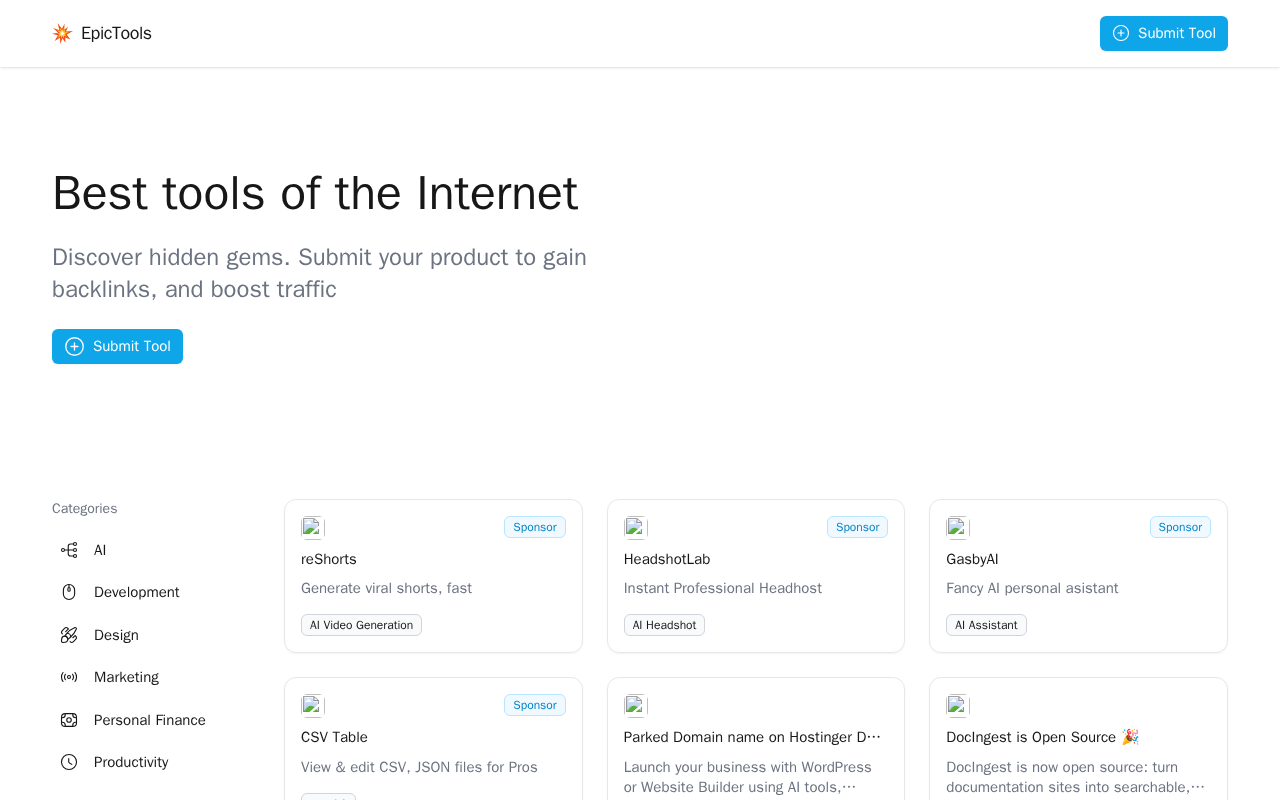
Task: Select the AI Video Generation tag
Action: [361, 625]
